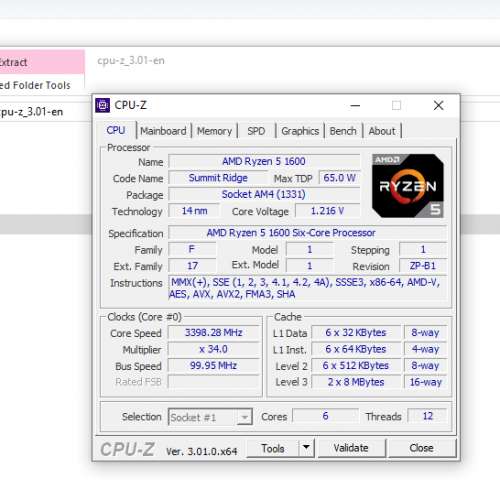Open the SPD tab
The width and height of the screenshot is (500, 500).
(x=256, y=131)
